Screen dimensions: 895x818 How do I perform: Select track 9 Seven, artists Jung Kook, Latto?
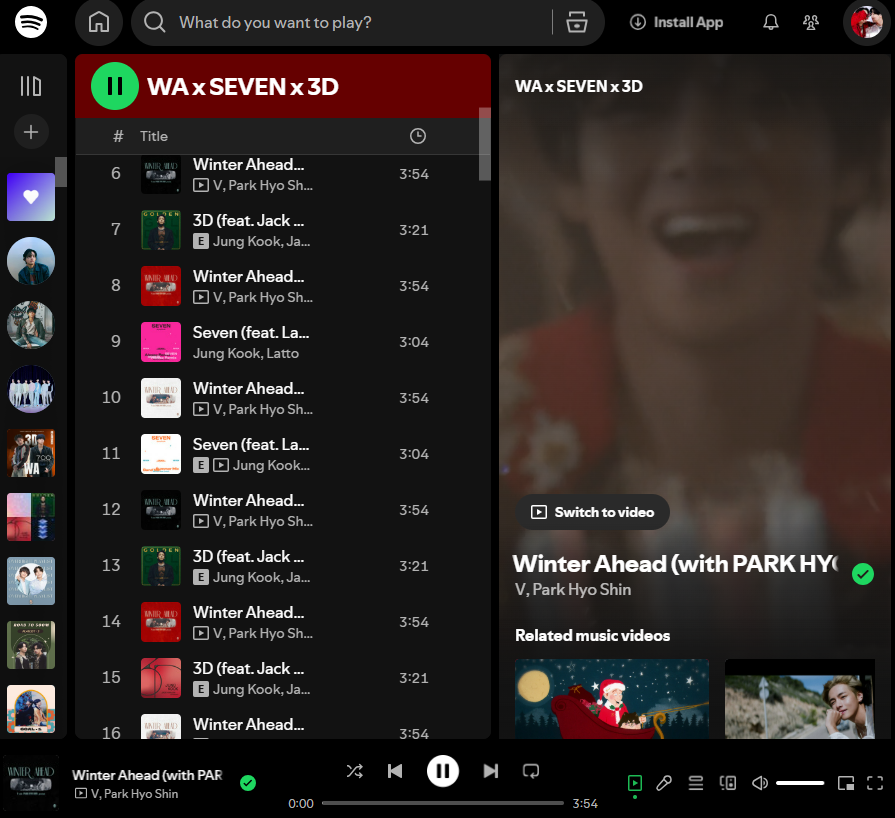[x=283, y=341]
